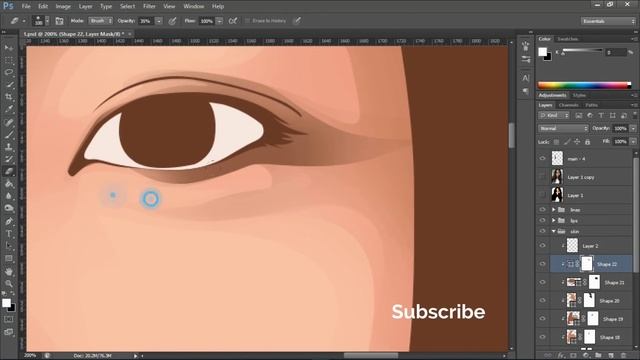This screenshot has width=640, height=360.
Task: Filter layers by type layers icon
Action: pos(601,116)
